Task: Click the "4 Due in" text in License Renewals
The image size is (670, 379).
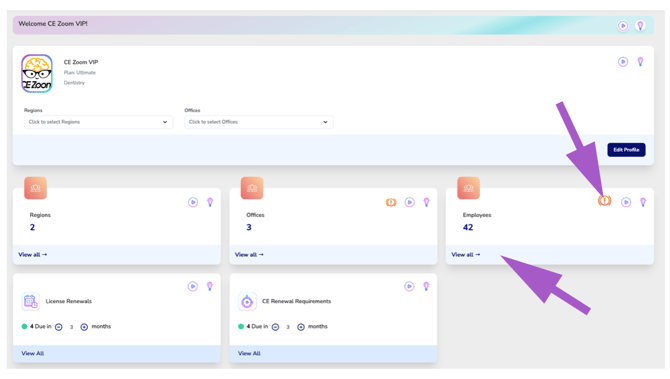Action: [41, 326]
